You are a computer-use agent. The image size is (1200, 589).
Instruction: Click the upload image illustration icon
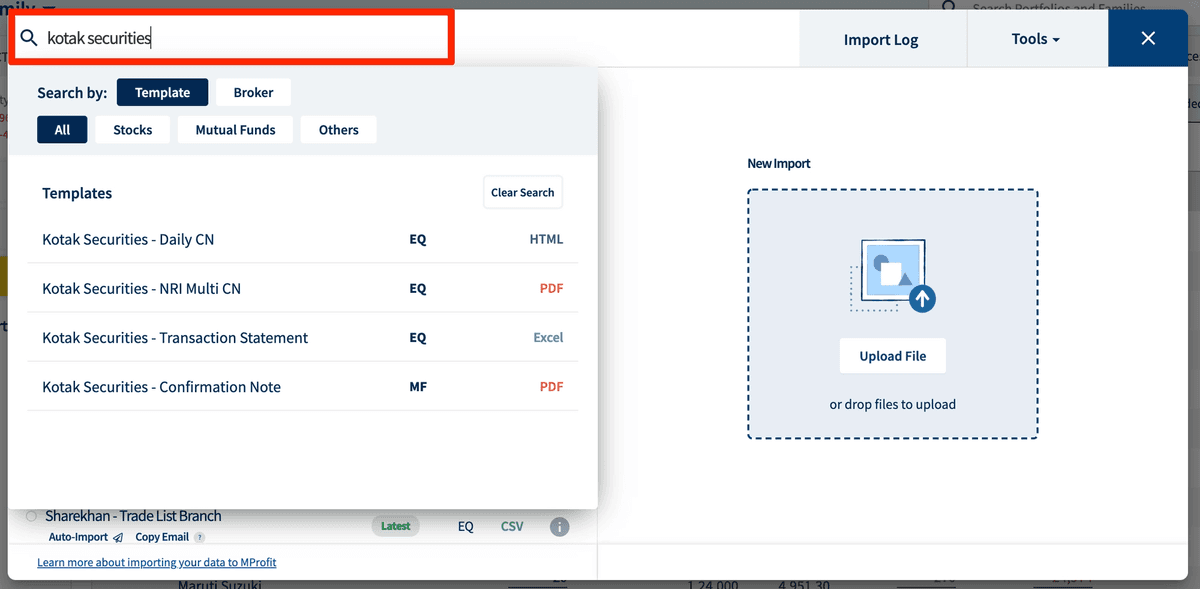coord(893,276)
